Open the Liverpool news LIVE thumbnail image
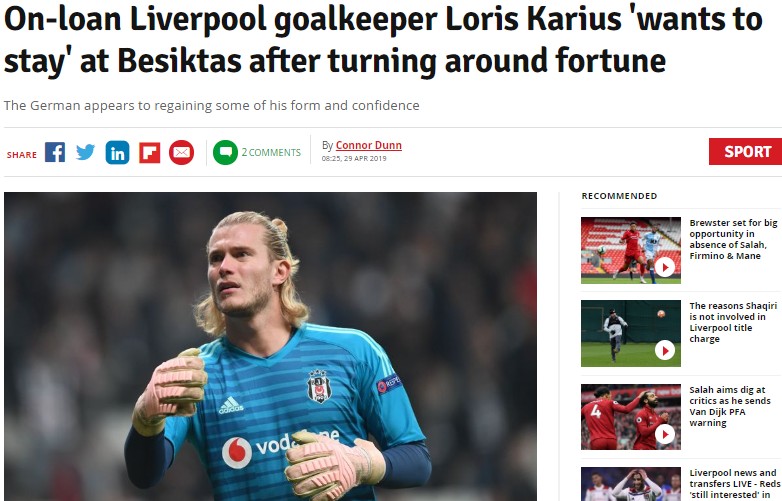Image resolution: width=782 pixels, height=501 pixels. (630, 484)
